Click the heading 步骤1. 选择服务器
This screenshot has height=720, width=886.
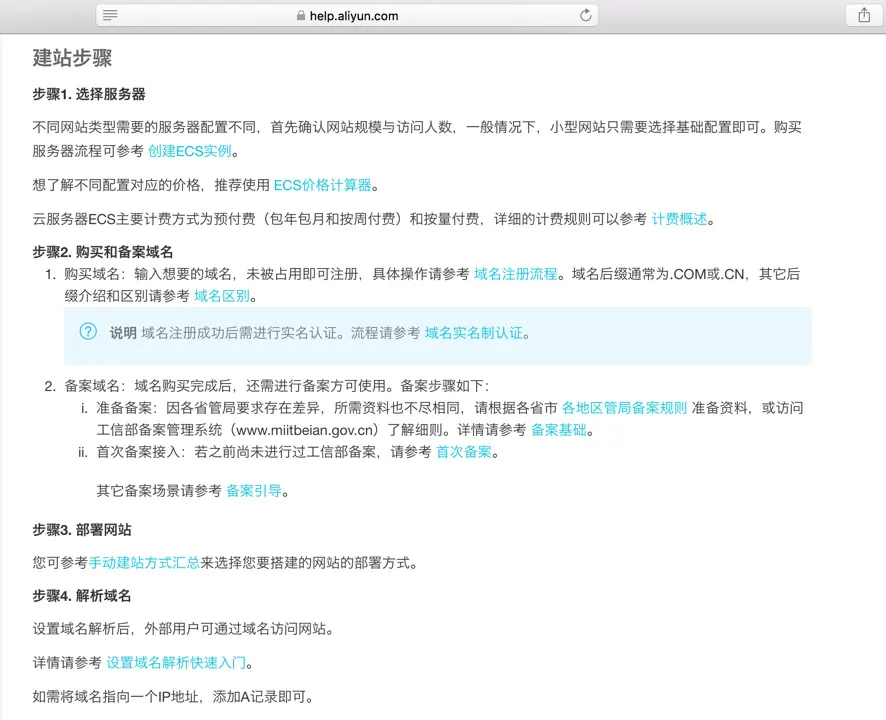[x=89, y=94]
